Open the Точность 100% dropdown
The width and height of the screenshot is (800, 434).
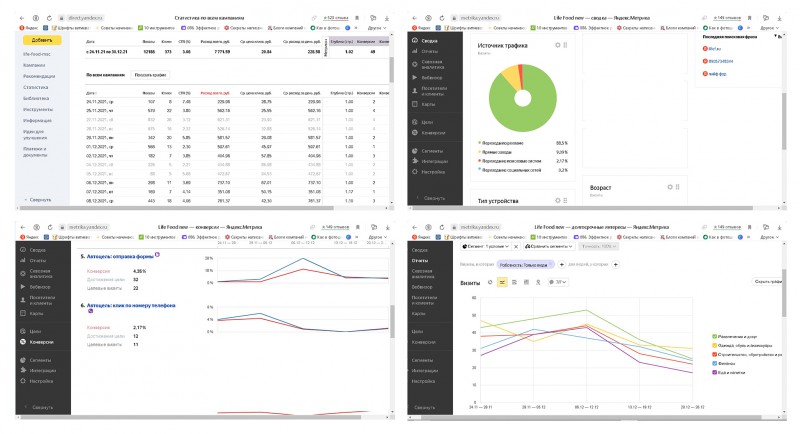[x=598, y=246]
